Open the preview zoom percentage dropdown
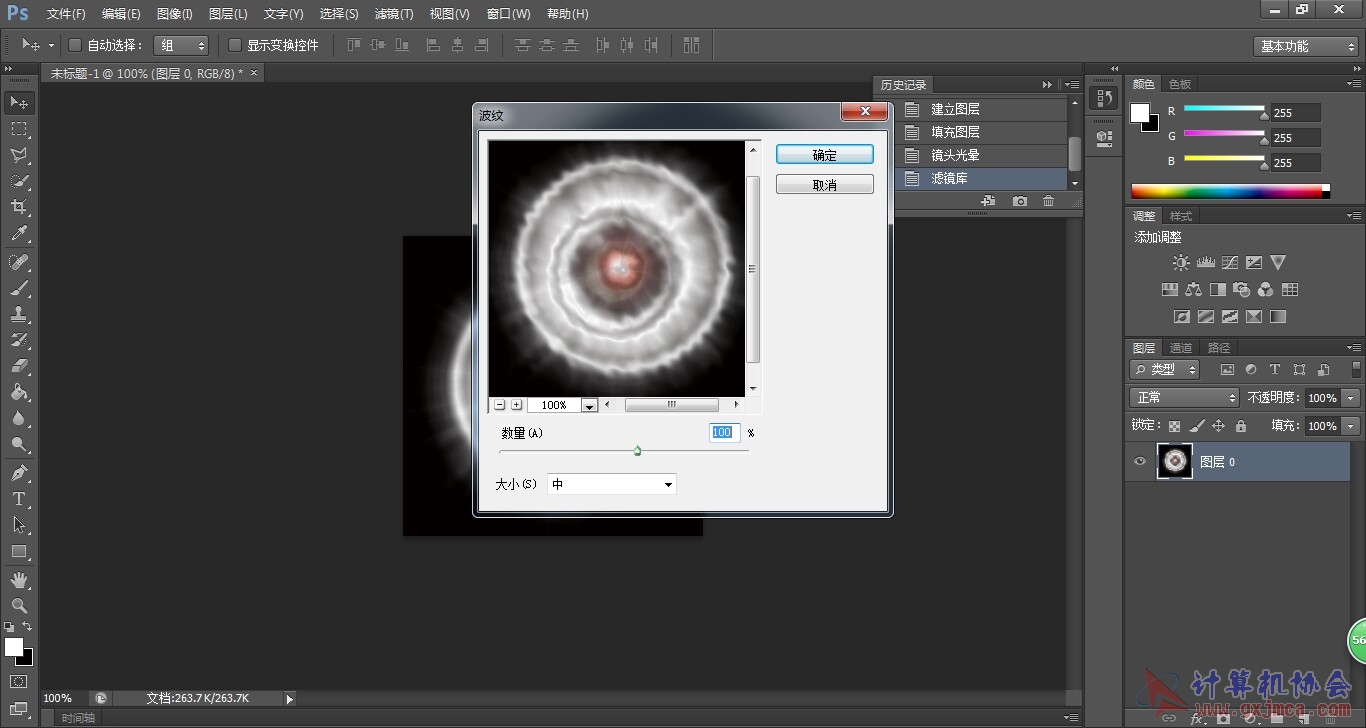1366x728 pixels. tap(590, 405)
